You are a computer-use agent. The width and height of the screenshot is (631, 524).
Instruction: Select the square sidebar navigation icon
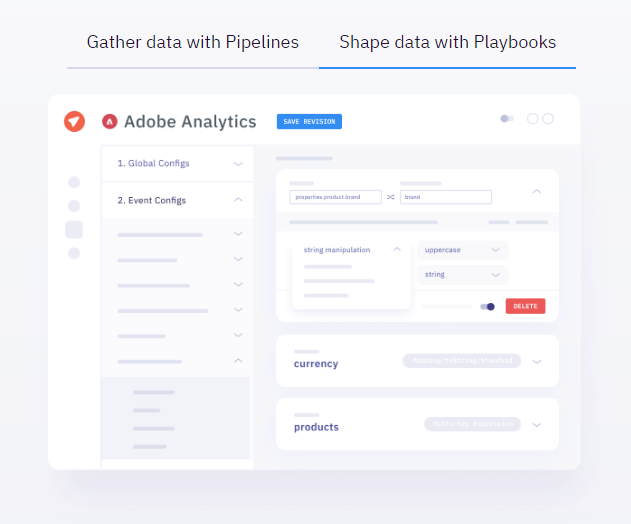[x=74, y=229]
